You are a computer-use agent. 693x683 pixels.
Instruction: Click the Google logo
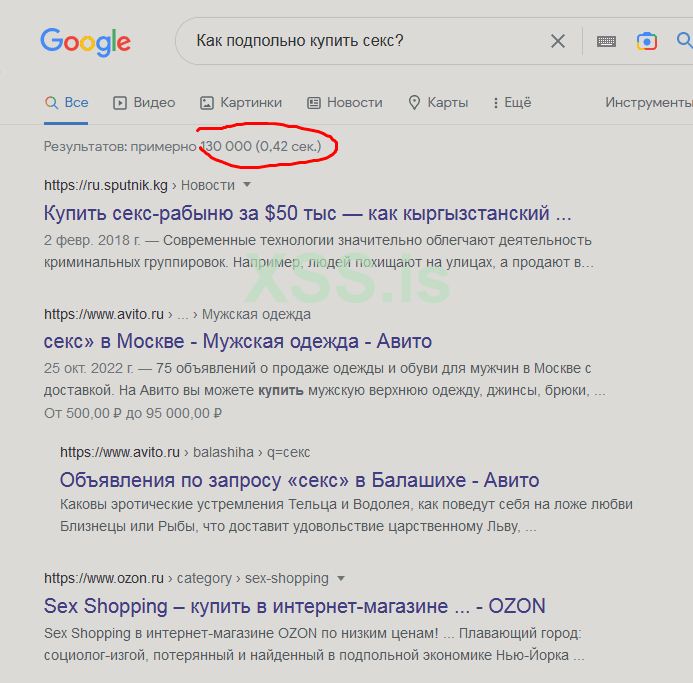(x=86, y=42)
